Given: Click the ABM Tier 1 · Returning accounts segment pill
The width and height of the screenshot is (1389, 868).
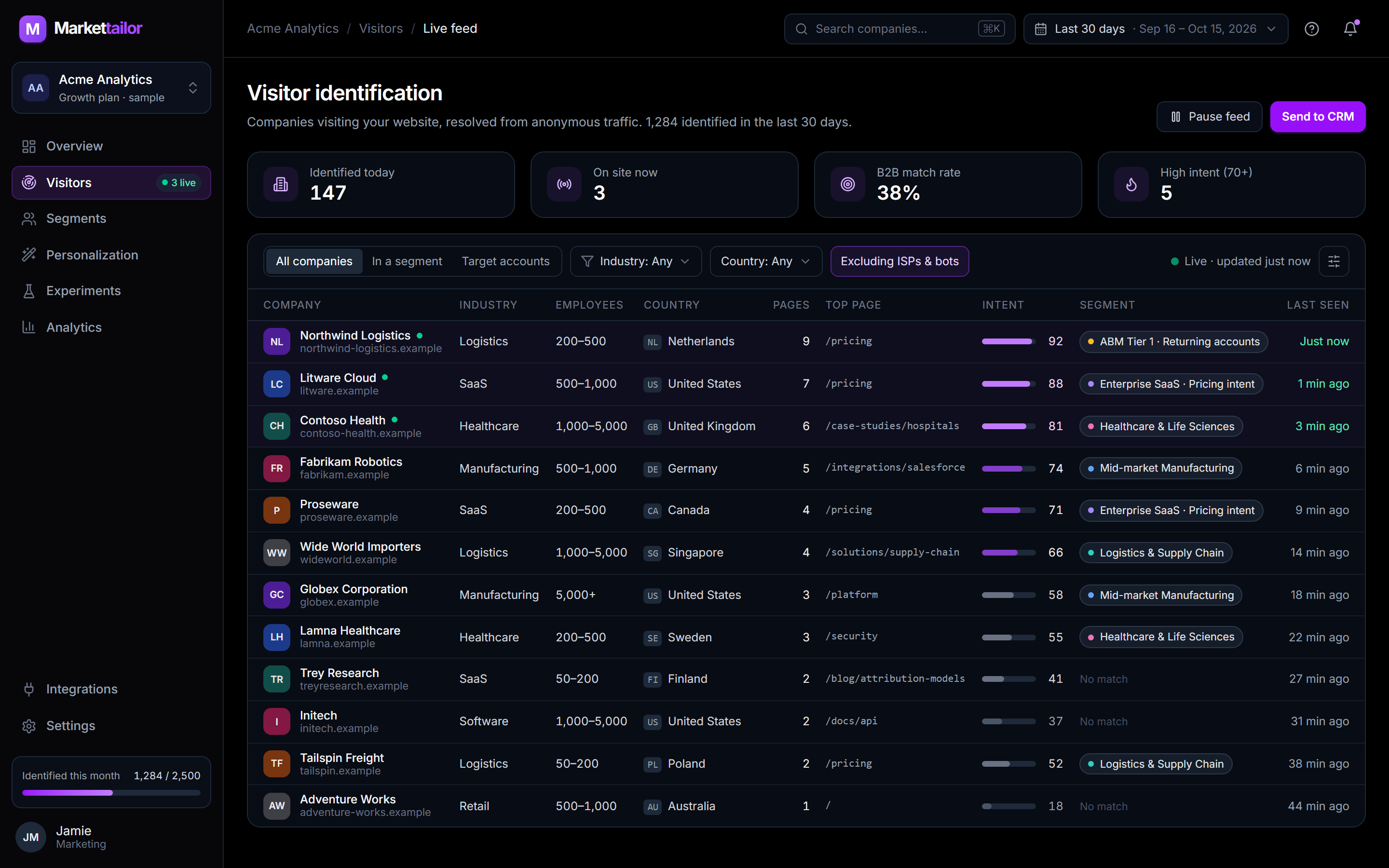Looking at the screenshot, I should click(x=1173, y=341).
